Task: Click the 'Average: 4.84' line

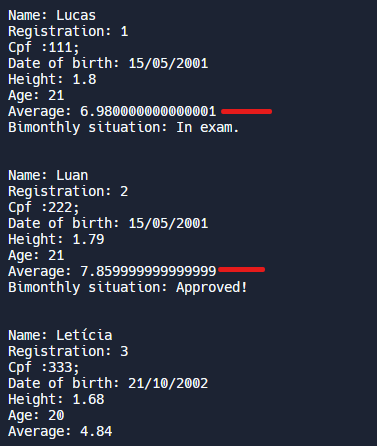Action: point(60,431)
